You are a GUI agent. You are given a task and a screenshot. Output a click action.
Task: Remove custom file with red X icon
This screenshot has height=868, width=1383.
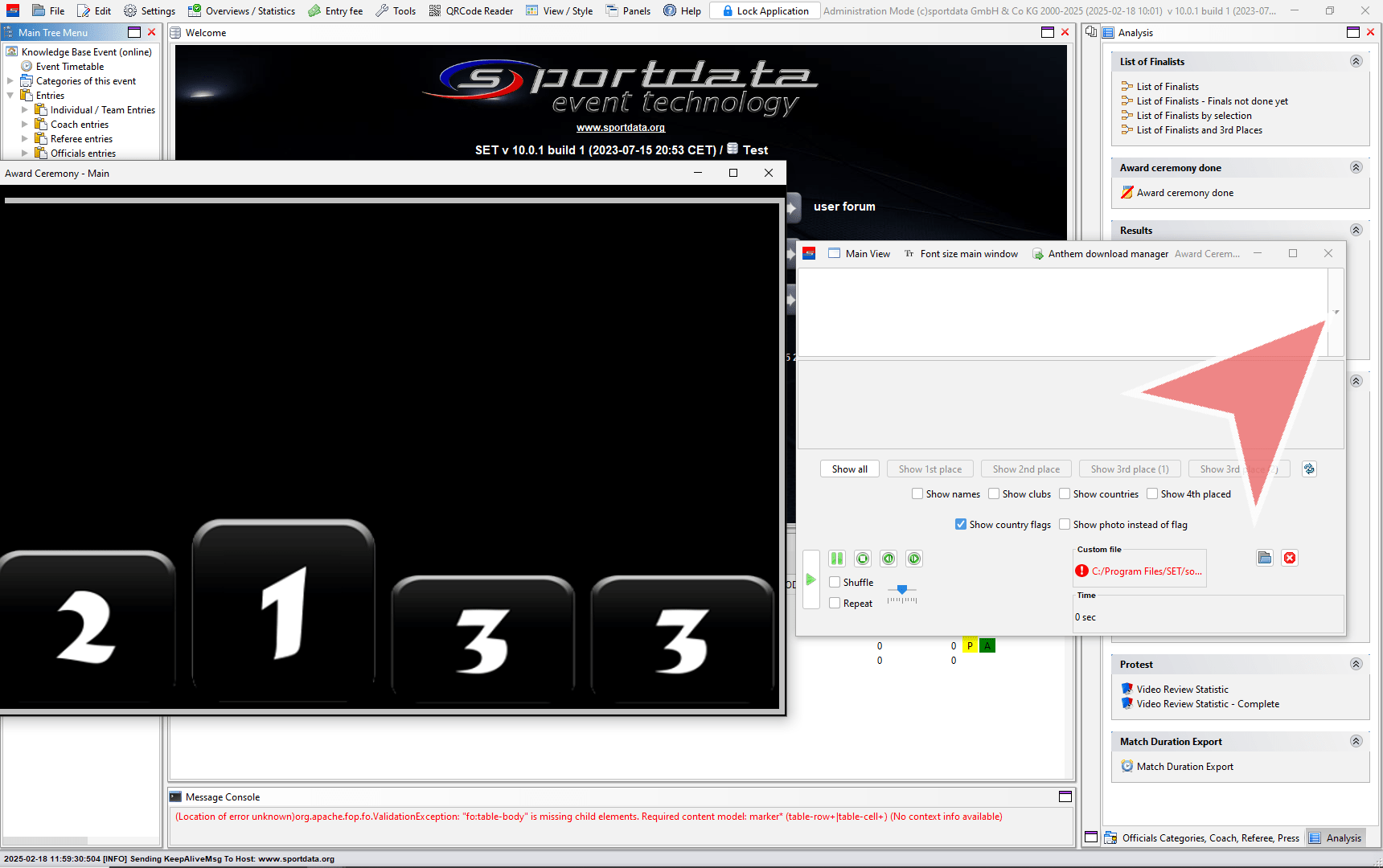coord(1290,558)
